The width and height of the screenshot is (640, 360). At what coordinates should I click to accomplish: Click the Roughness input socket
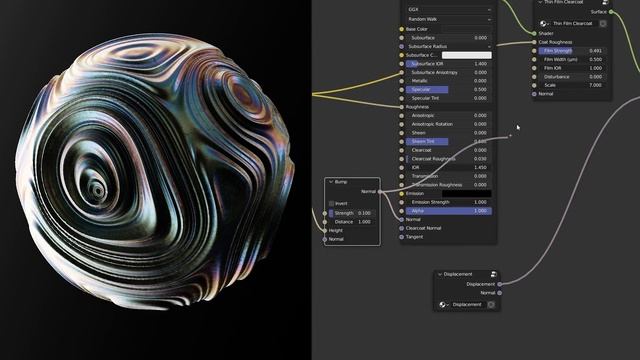pyautogui.click(x=402, y=107)
